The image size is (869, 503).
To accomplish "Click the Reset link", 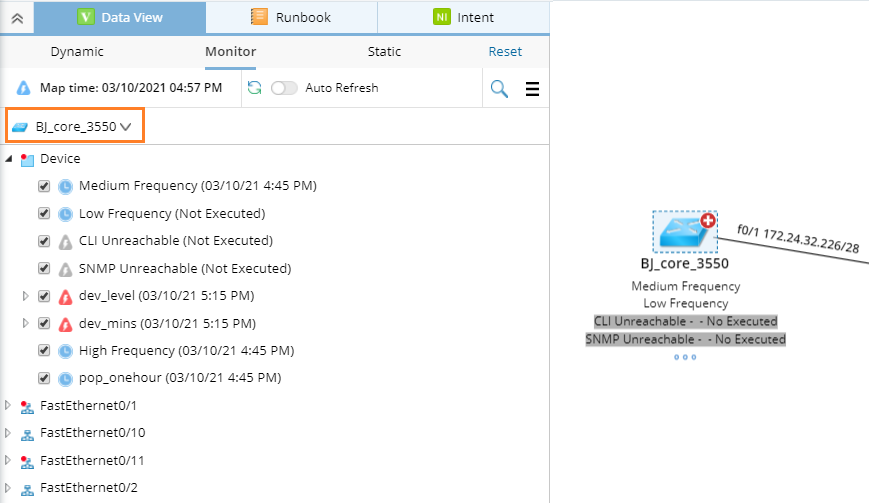I will [x=505, y=52].
